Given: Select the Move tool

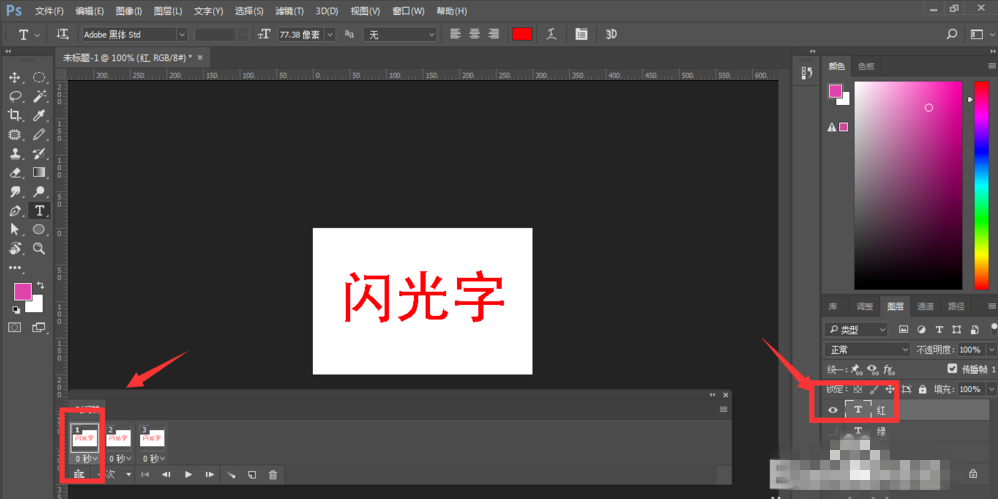Looking at the screenshot, I should [15, 77].
